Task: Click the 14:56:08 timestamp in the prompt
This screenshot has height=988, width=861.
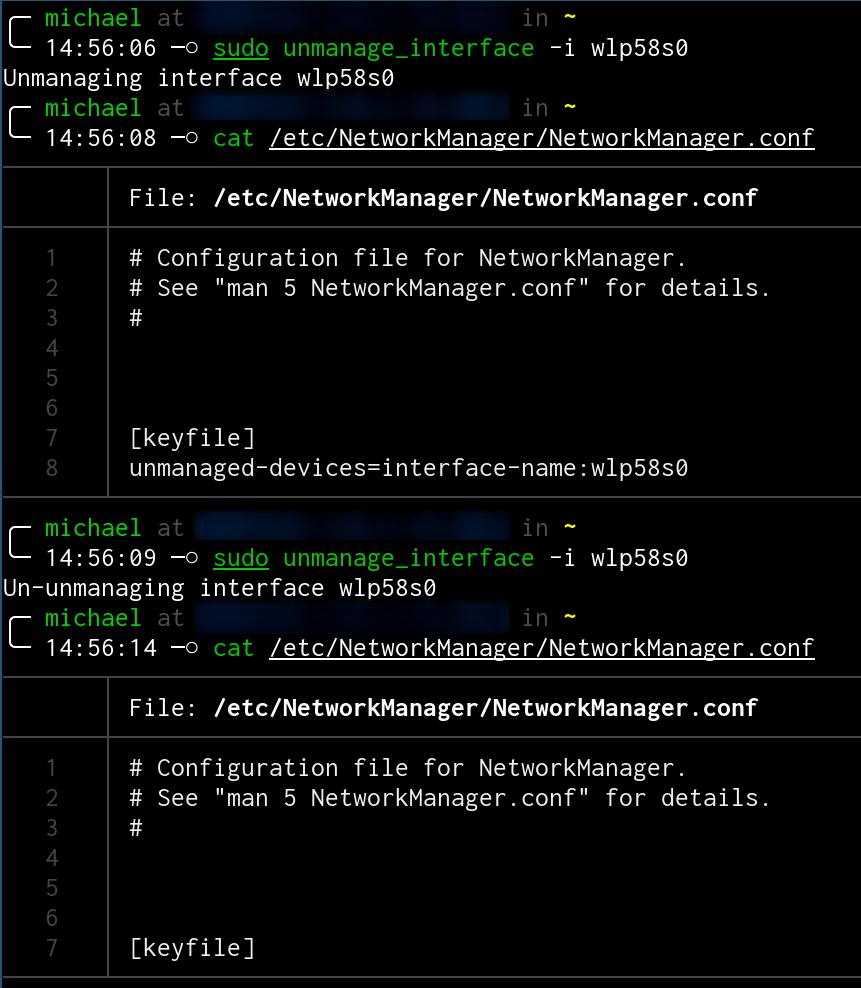Action: [101, 138]
